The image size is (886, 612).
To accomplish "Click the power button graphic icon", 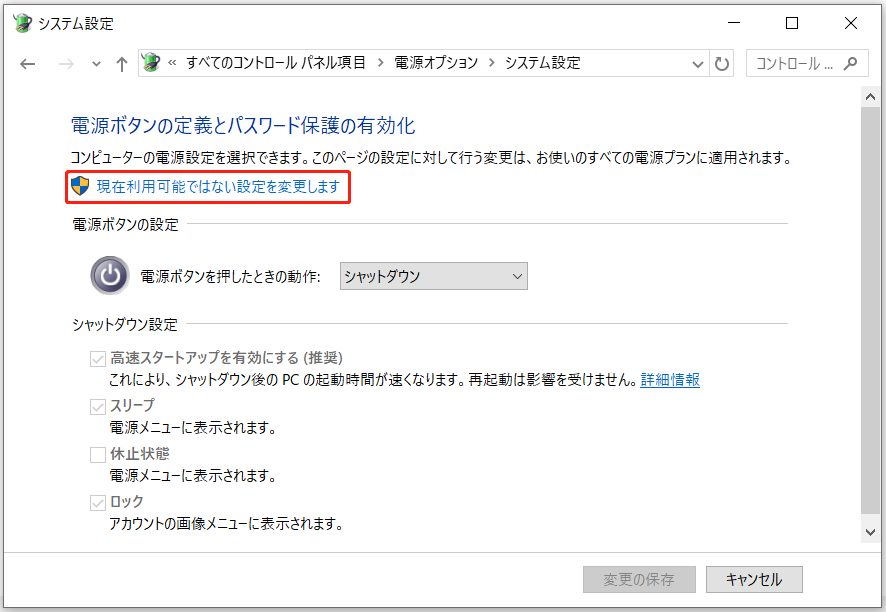I will (x=108, y=275).
